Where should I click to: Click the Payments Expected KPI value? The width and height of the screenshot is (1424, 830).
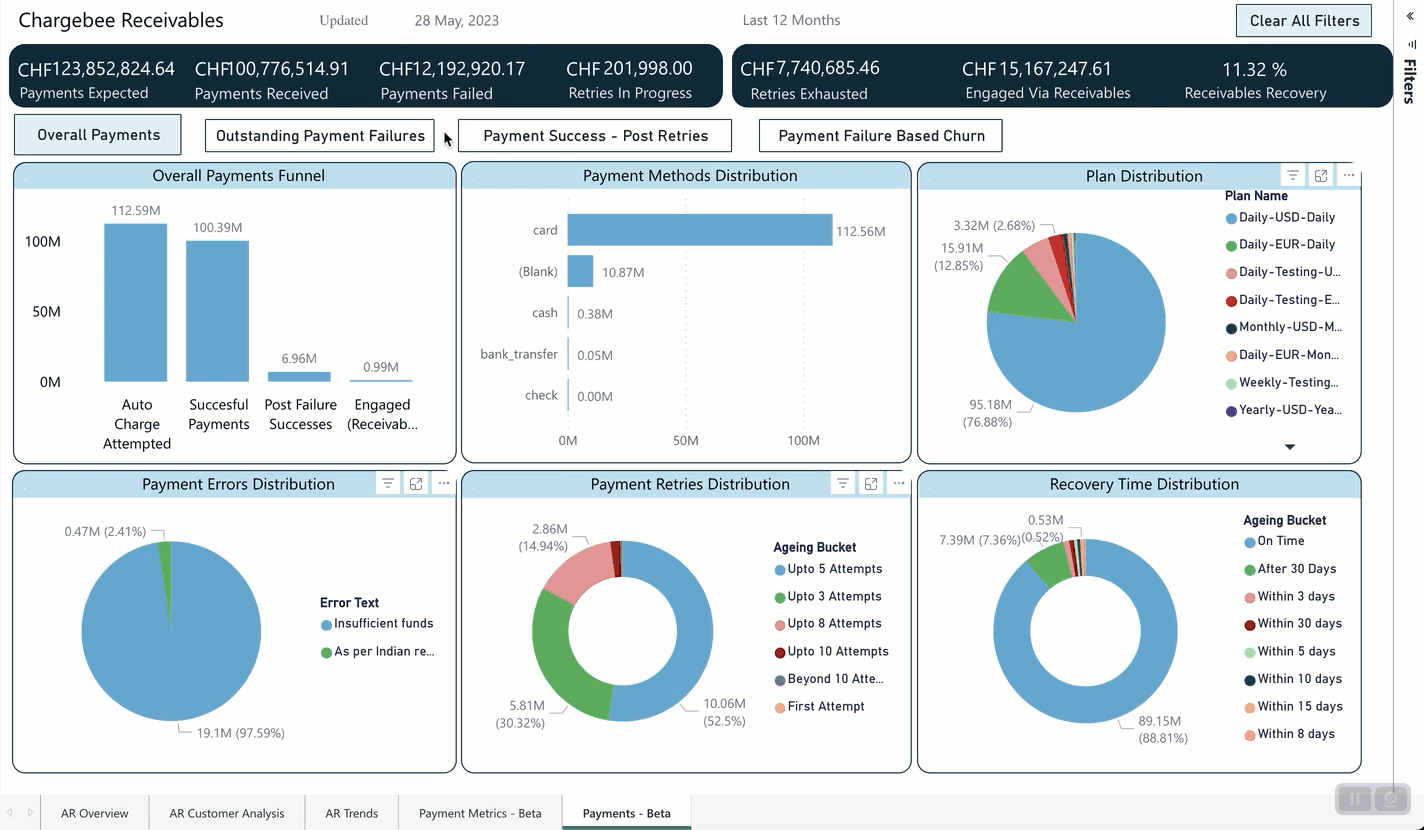[96, 69]
